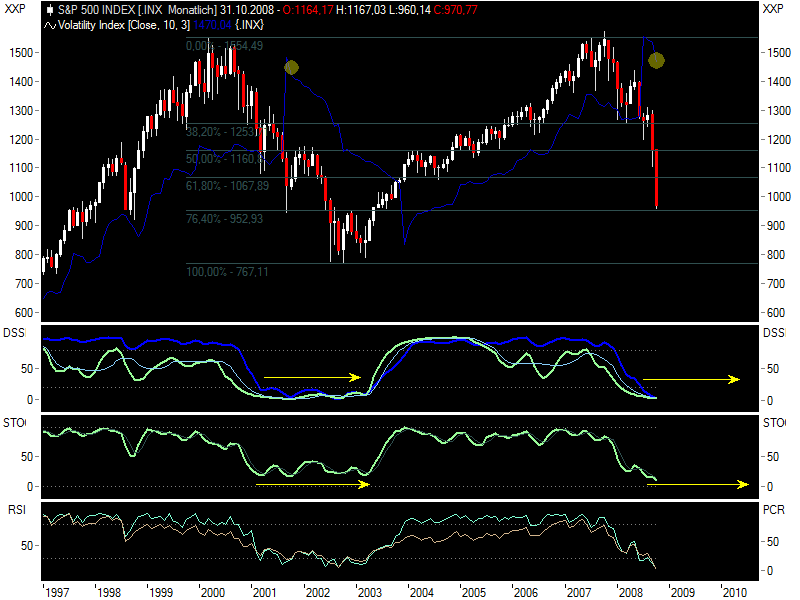Click the '2003' year on time axis
This screenshot has height=600, width=800.
point(369,592)
